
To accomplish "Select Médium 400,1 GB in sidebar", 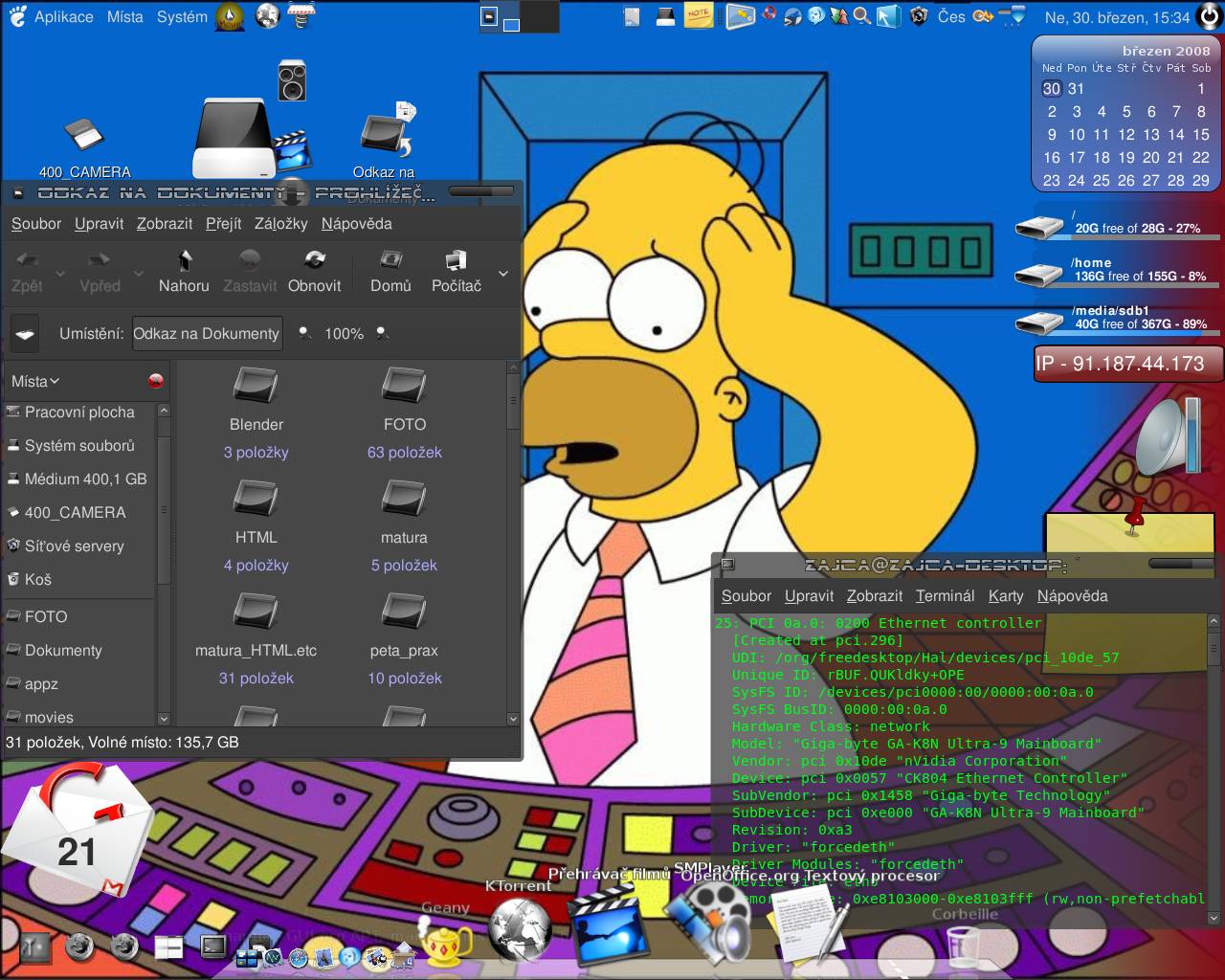I will pyautogui.click(x=78, y=479).
